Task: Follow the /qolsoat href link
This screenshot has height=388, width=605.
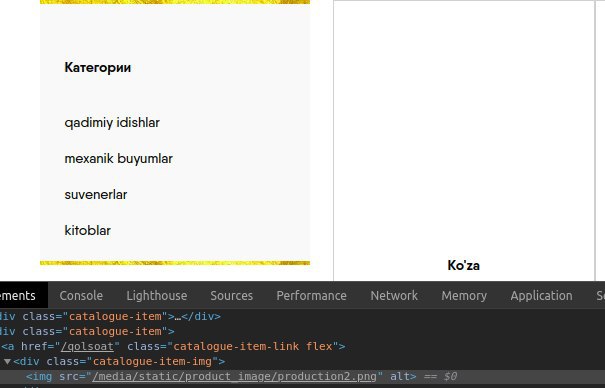Action: [88, 346]
